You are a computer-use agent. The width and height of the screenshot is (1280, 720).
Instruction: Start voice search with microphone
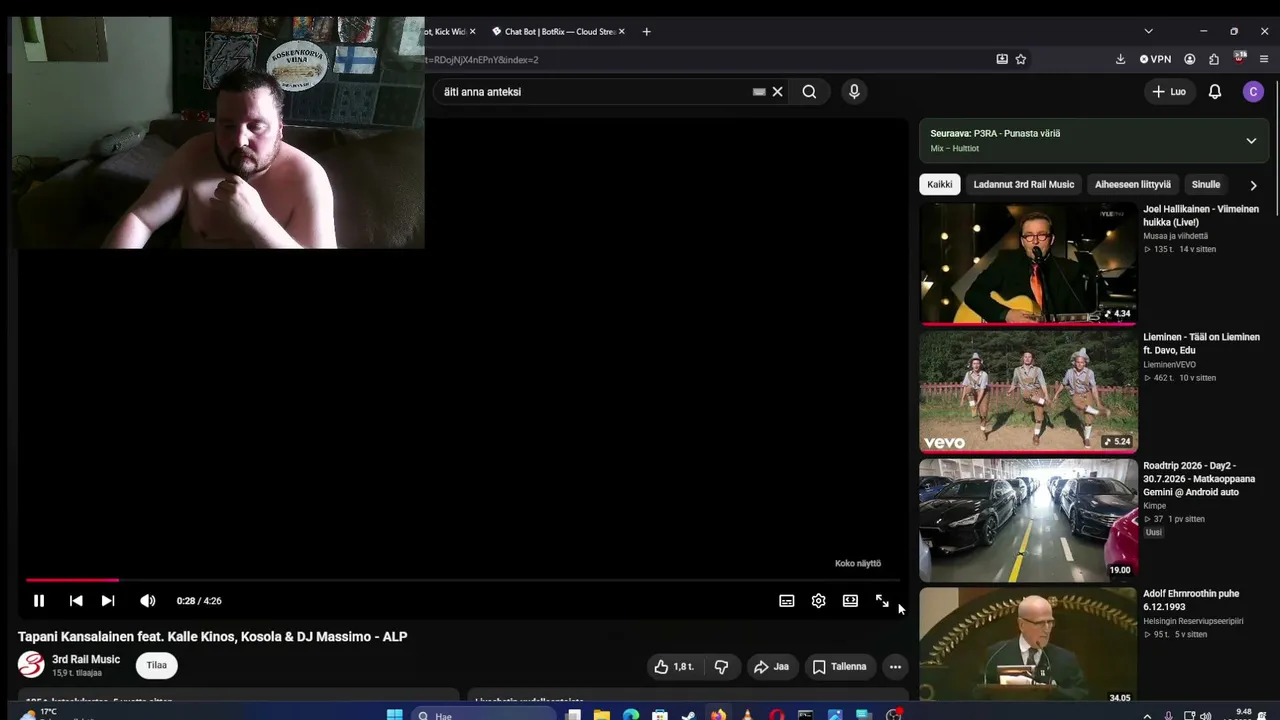[854, 92]
